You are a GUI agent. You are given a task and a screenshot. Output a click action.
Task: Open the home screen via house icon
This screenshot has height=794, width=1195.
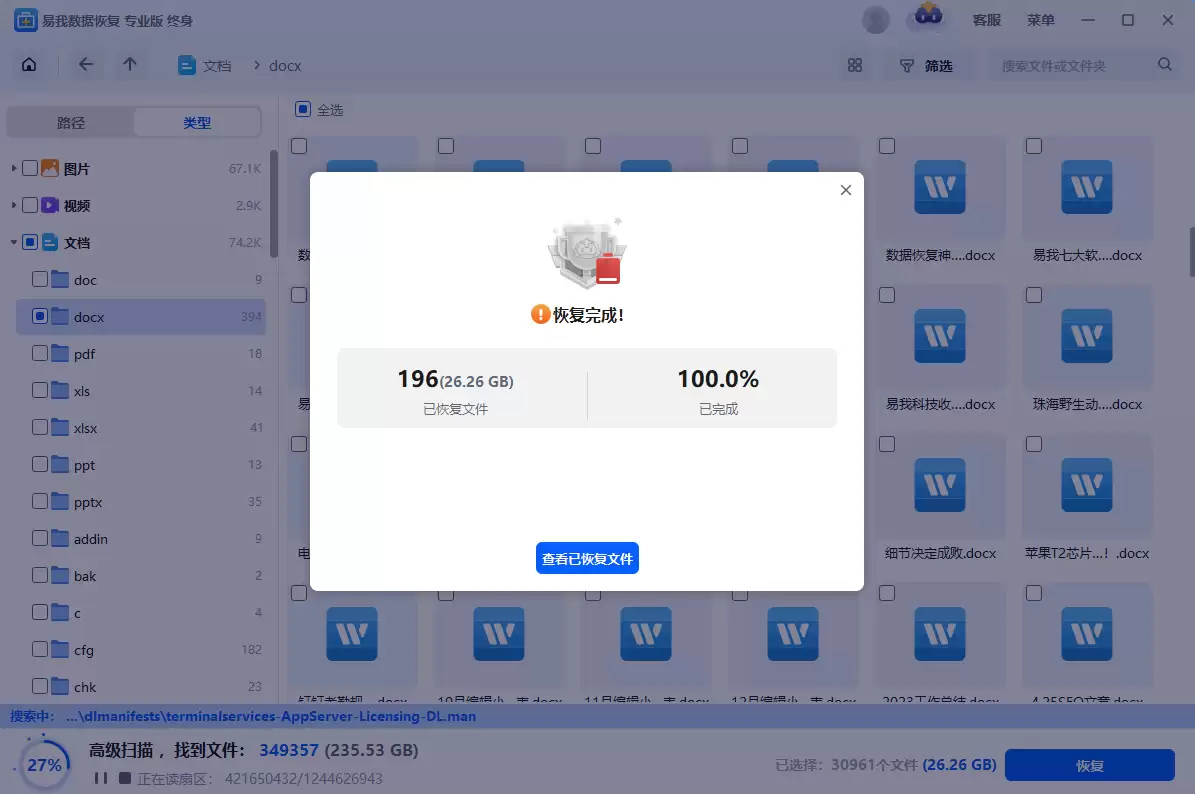pos(29,63)
